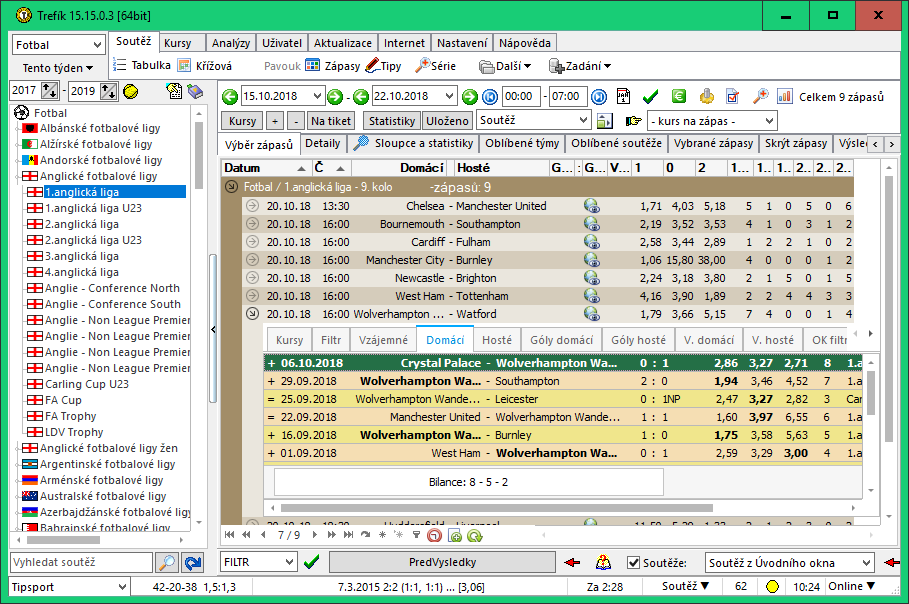
Task: Click the green checkmark icon in date toolbar
Action: [650, 96]
